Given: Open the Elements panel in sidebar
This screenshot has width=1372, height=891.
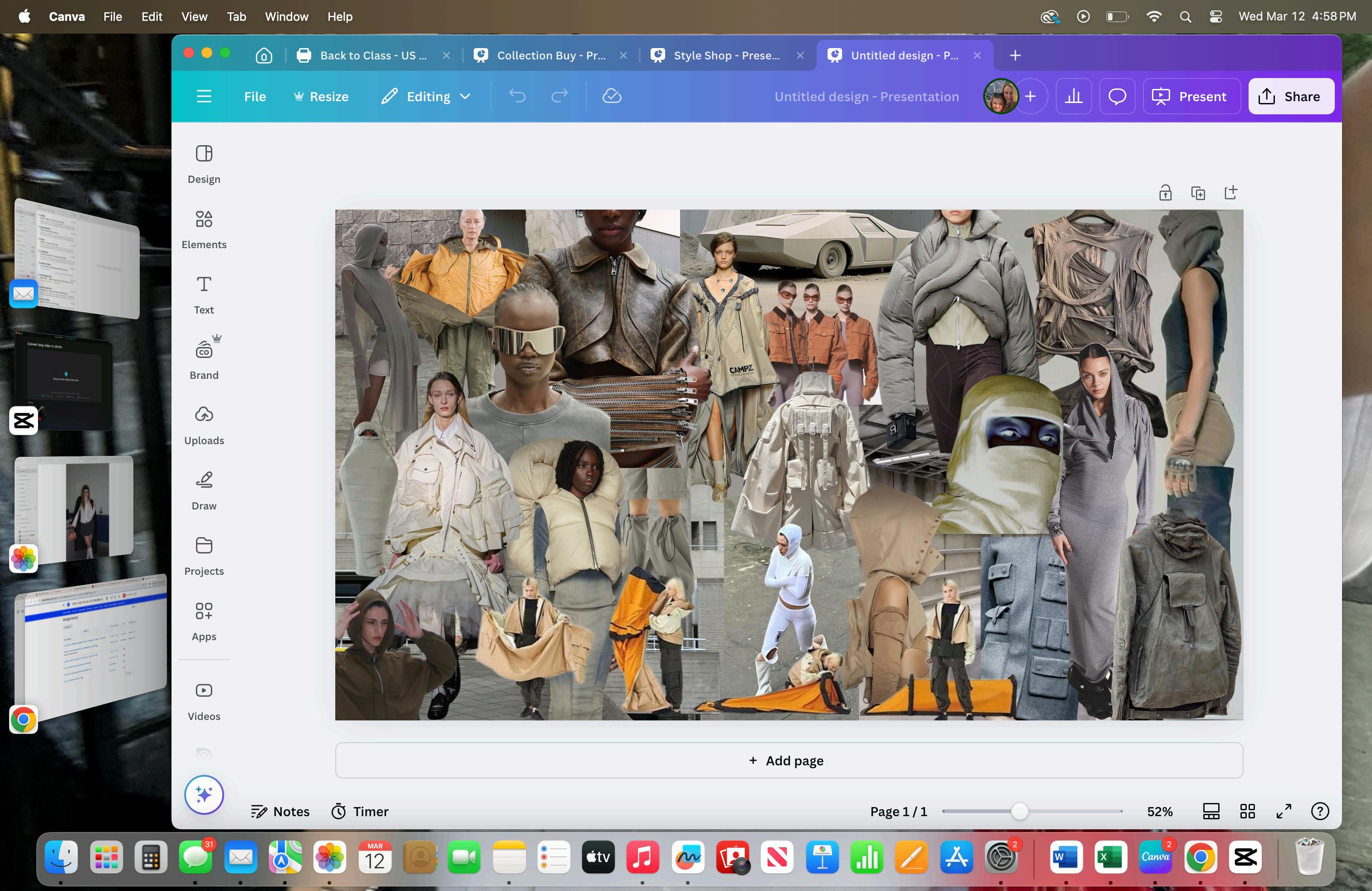Looking at the screenshot, I should coord(204,229).
